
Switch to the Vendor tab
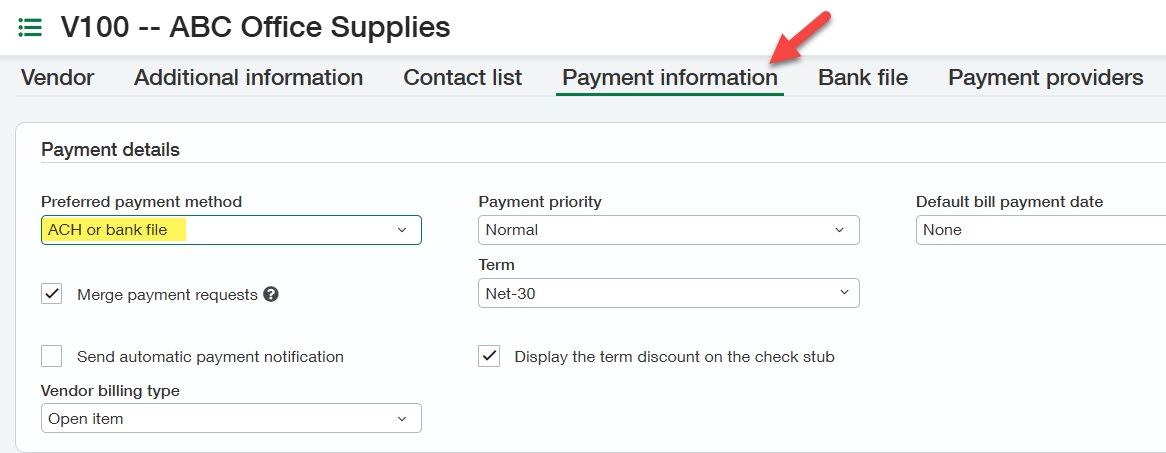click(57, 78)
